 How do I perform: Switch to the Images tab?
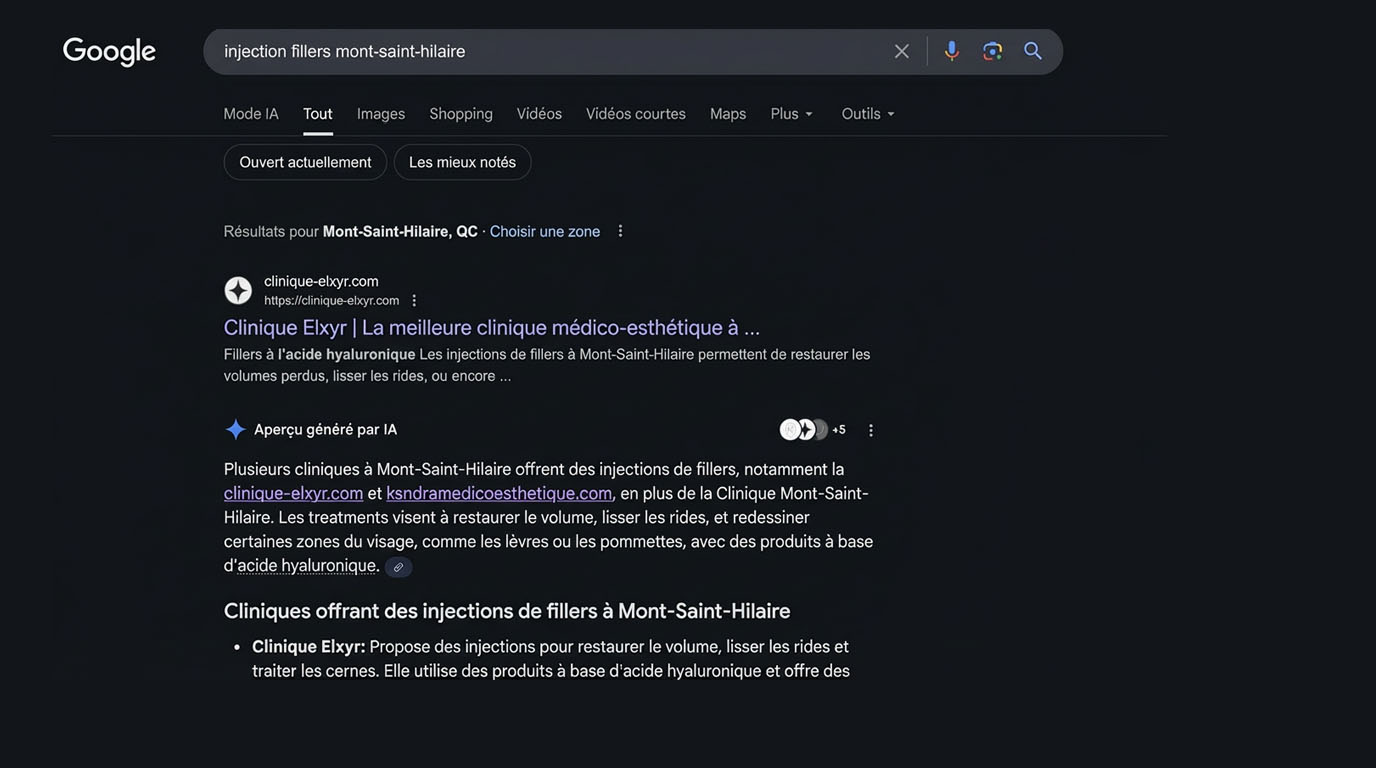pyautogui.click(x=381, y=114)
